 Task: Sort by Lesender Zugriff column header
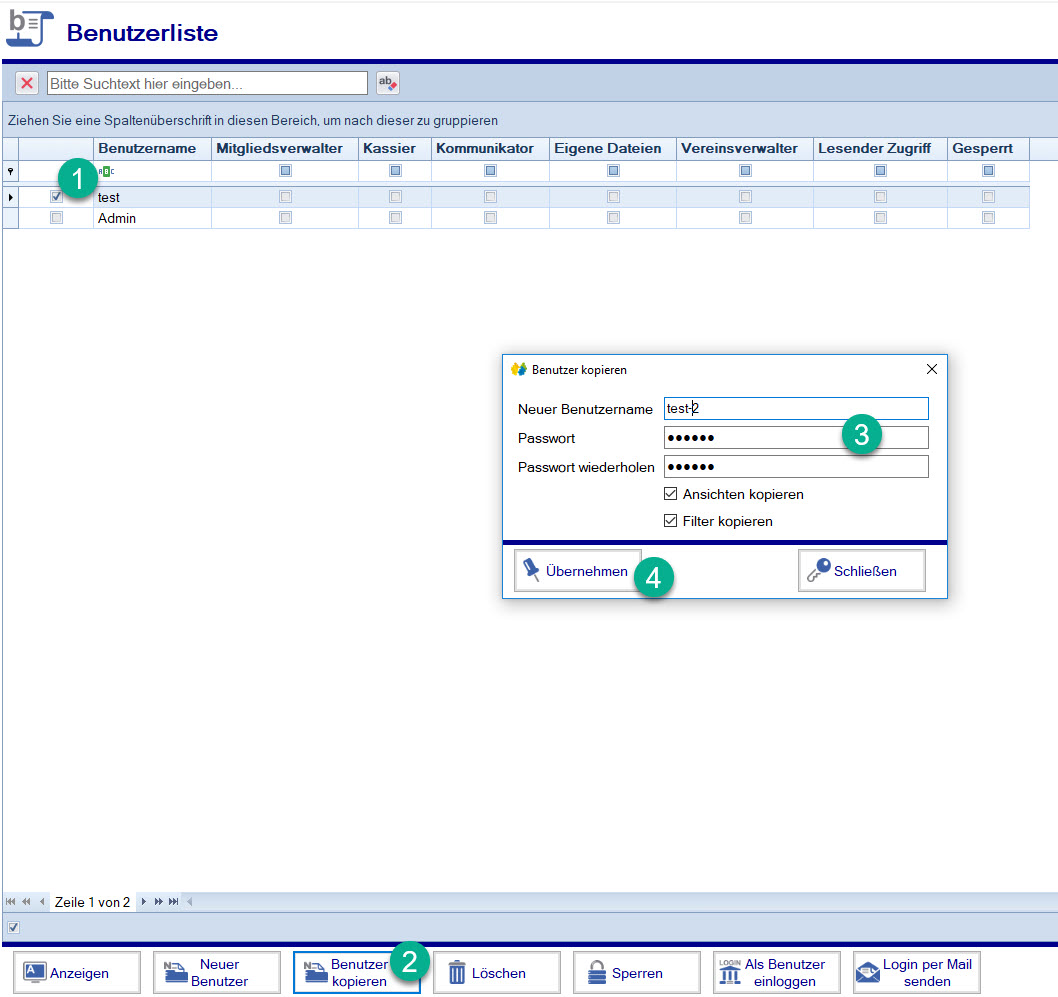[x=880, y=148]
